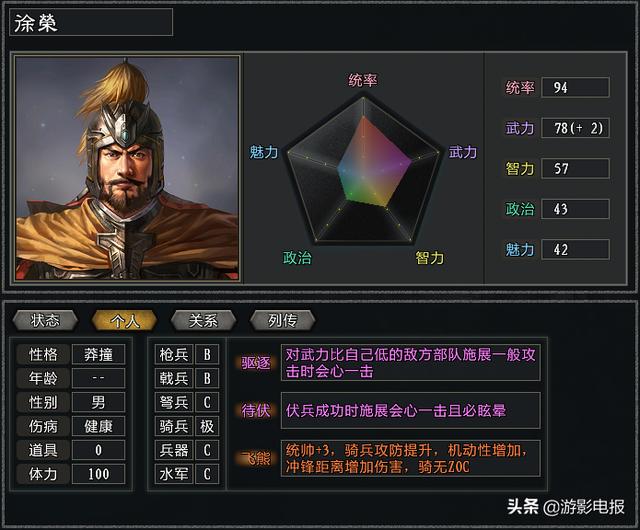Screen dimensions: 640x530
Task: Select the 武力 value field 78(+2)
Action: click(575, 128)
